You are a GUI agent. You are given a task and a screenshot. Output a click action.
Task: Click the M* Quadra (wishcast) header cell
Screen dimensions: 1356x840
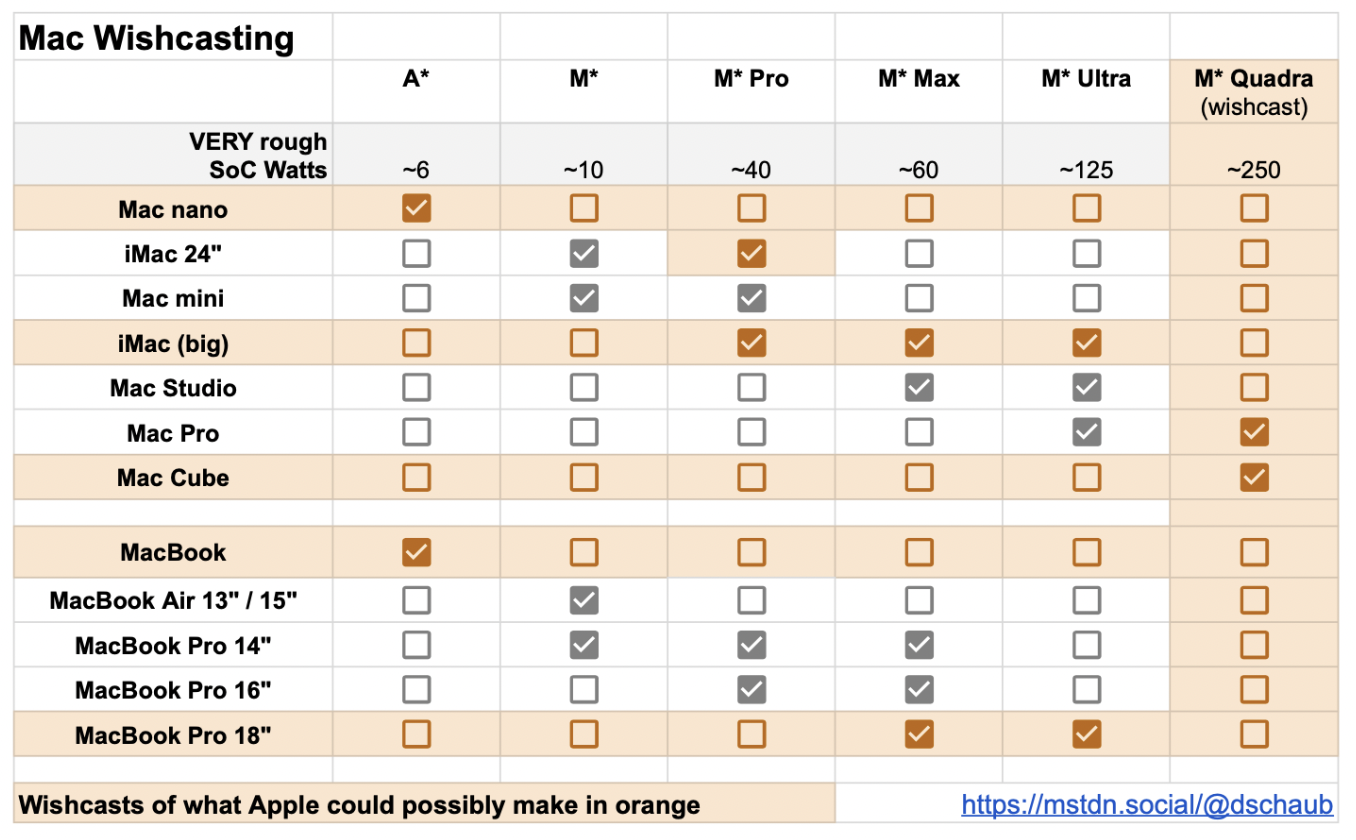click(1253, 92)
